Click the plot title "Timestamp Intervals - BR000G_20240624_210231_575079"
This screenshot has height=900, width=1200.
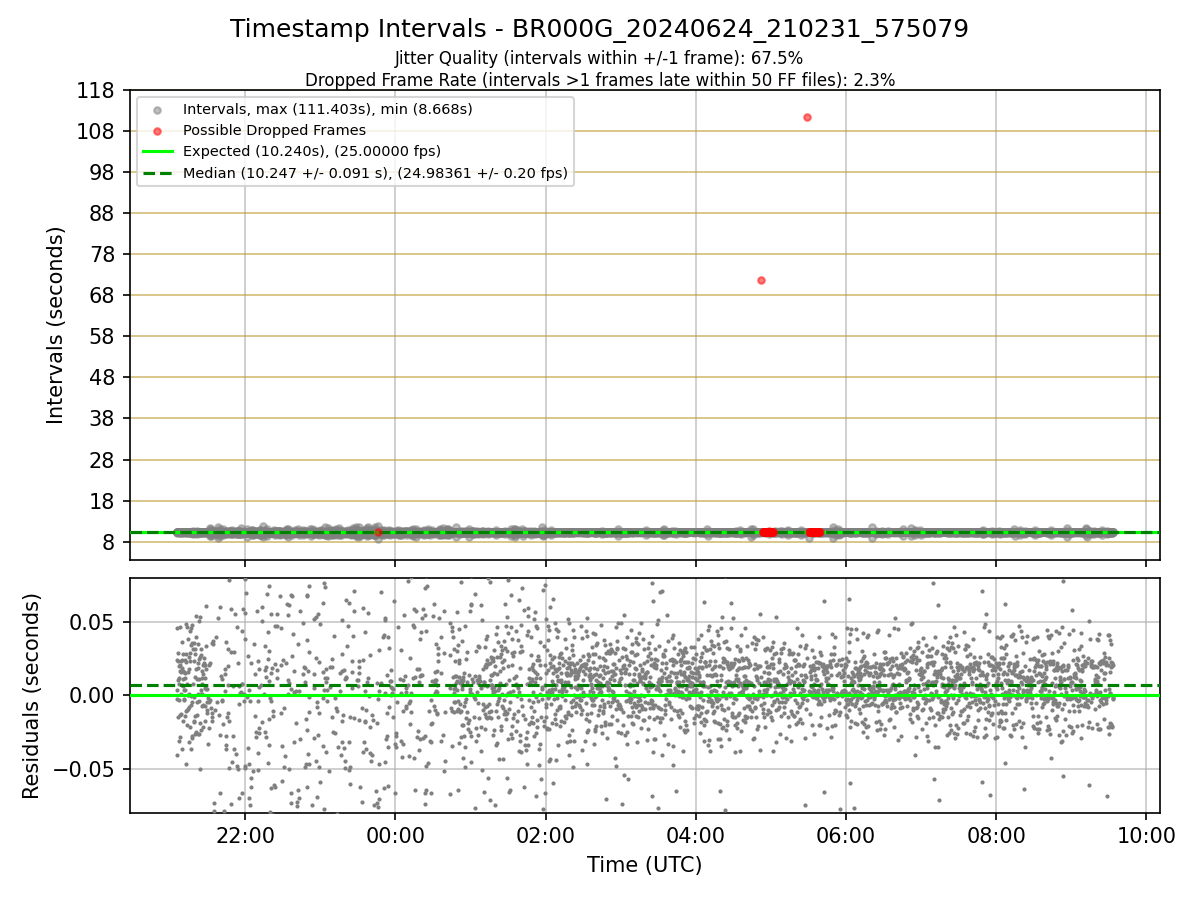[x=599, y=29]
